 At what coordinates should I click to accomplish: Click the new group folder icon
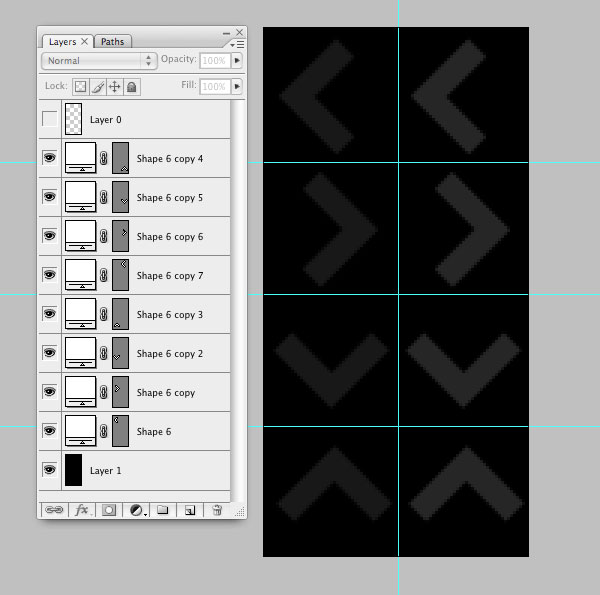point(163,510)
